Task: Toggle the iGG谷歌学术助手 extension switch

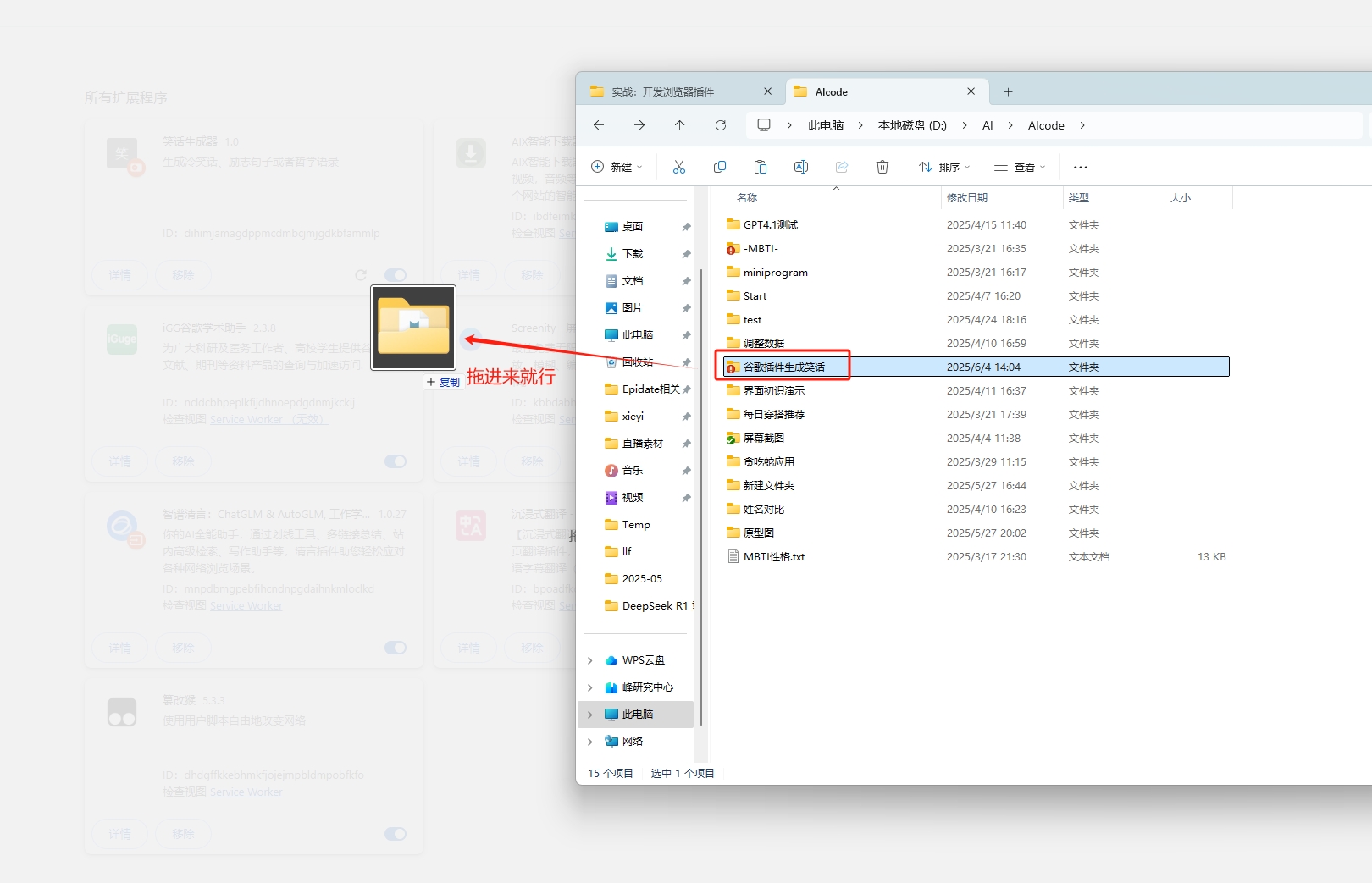Action: pos(395,461)
